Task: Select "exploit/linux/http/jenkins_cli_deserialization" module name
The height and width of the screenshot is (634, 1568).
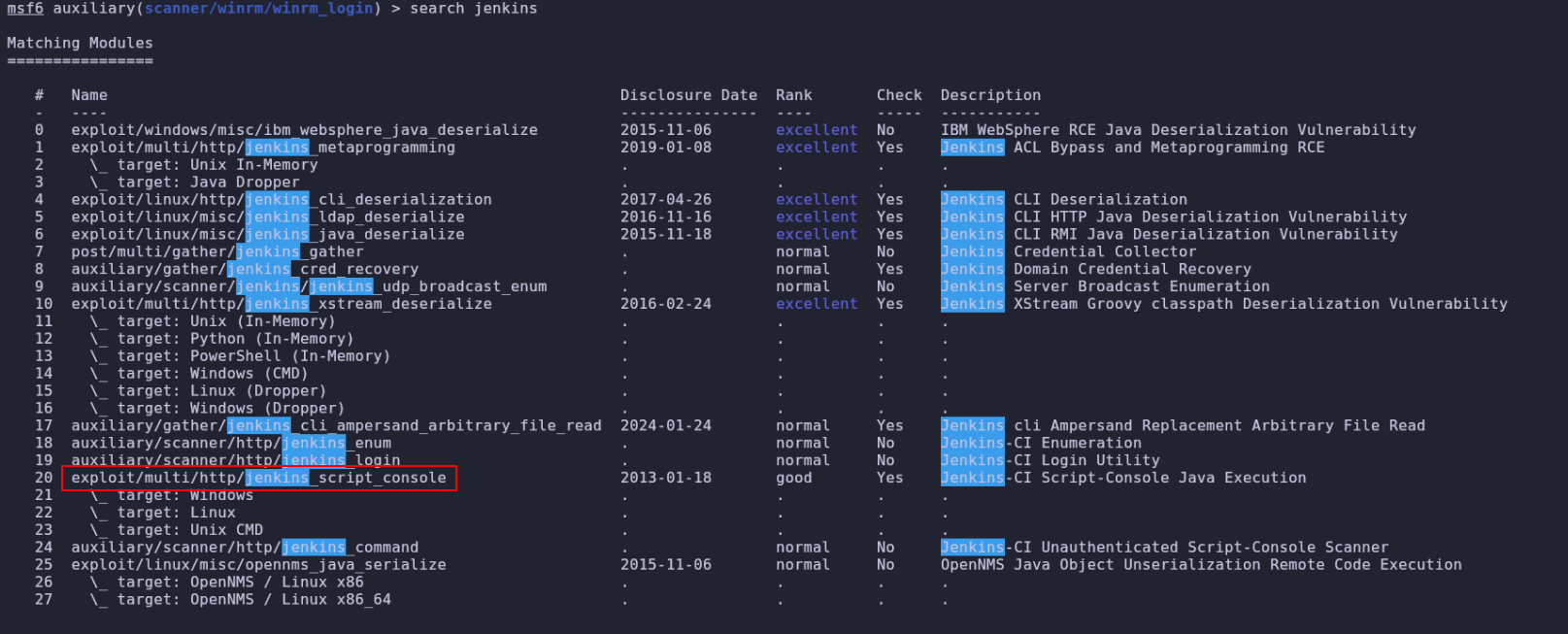Action: point(282,200)
